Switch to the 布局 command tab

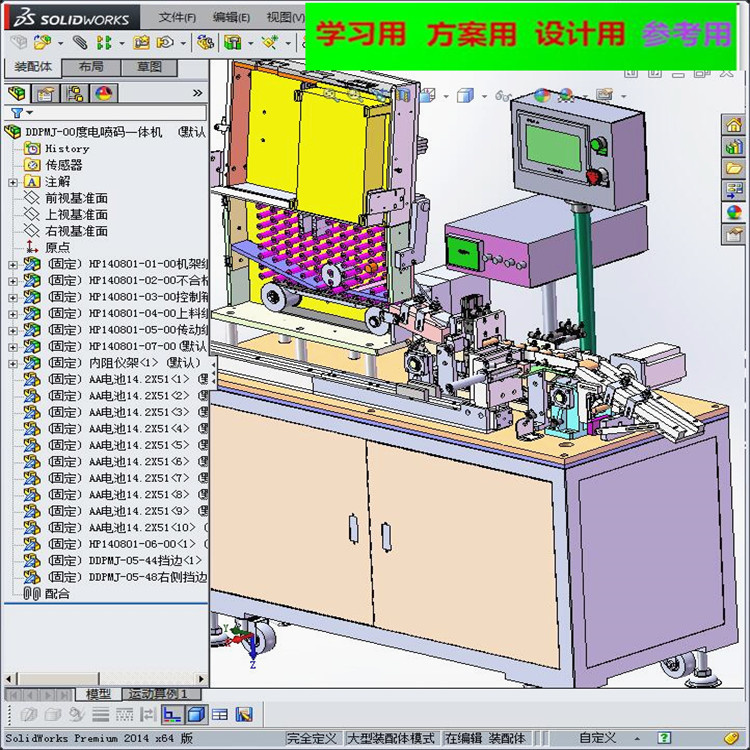click(x=91, y=66)
